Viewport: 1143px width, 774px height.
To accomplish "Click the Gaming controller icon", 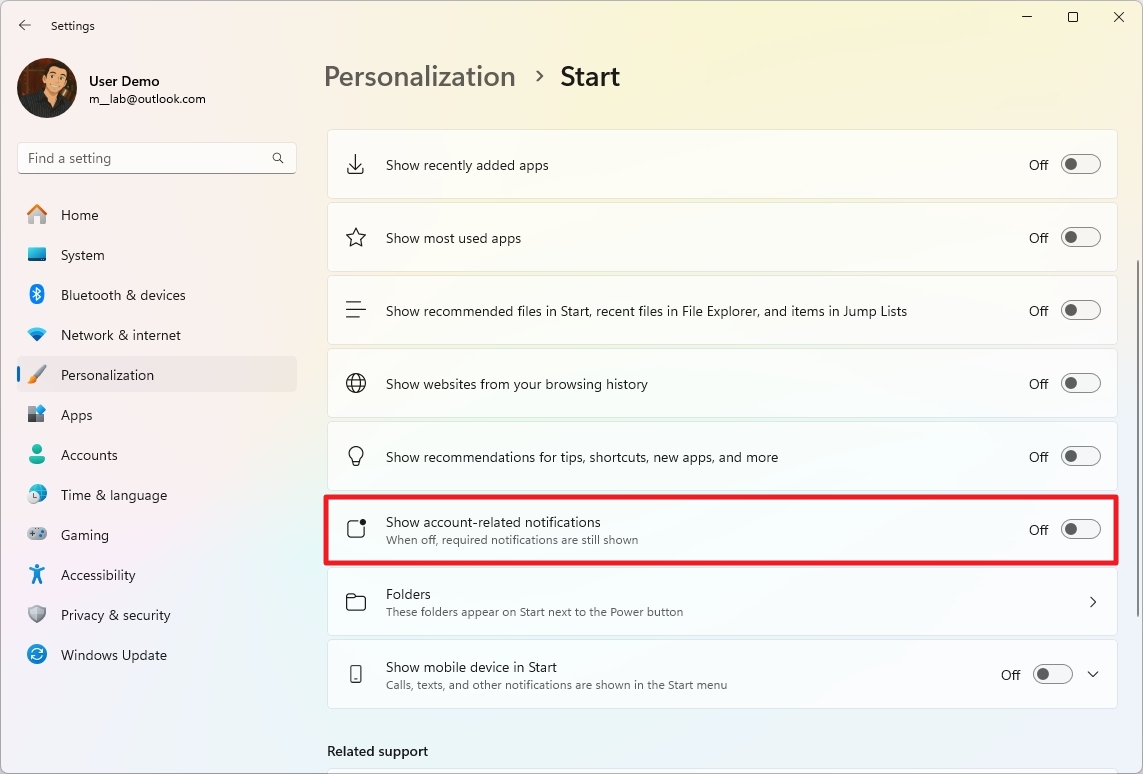I will click(37, 535).
